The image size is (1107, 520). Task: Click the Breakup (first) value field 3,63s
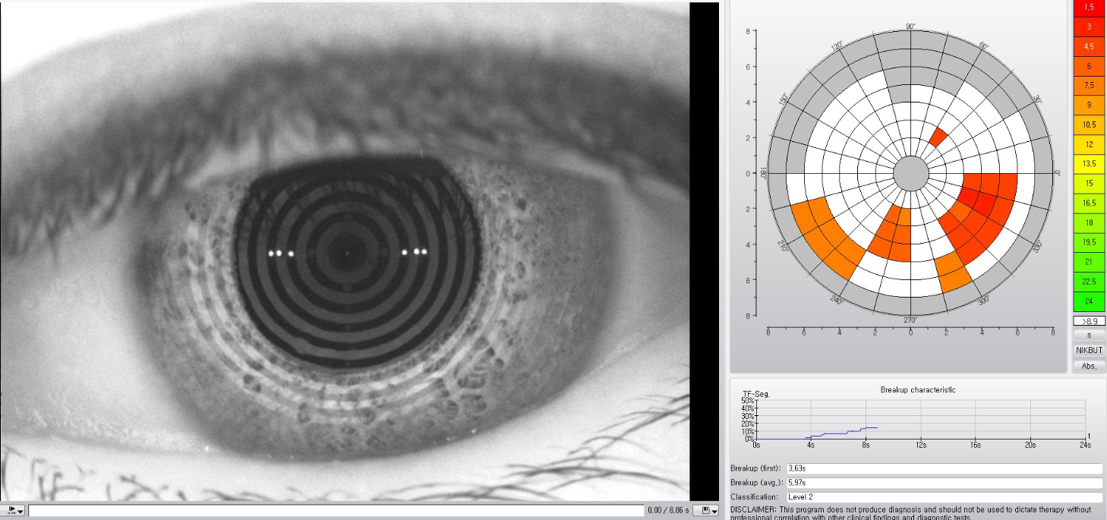[x=944, y=468]
